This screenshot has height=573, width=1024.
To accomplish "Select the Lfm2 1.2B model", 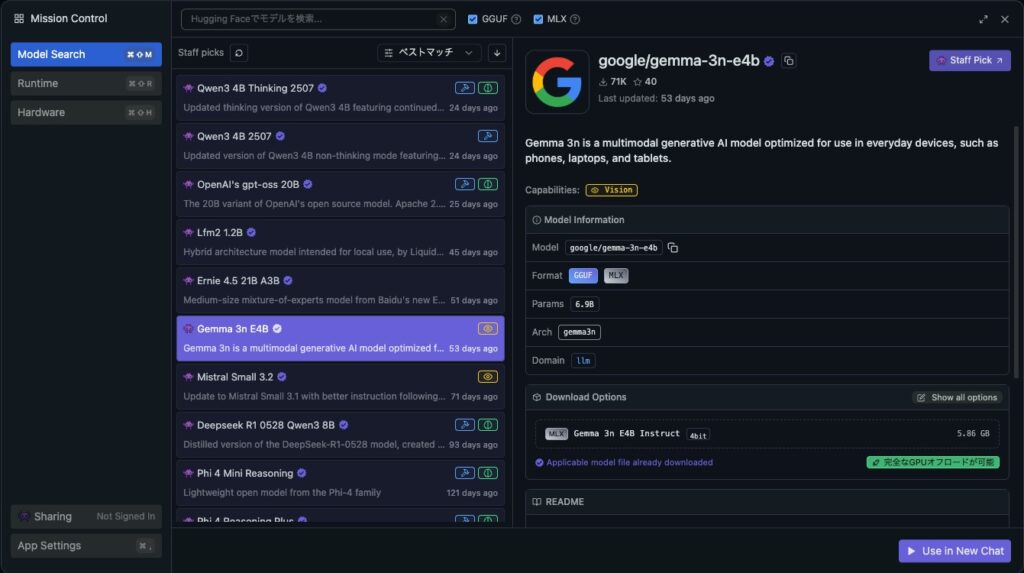I will coord(340,242).
